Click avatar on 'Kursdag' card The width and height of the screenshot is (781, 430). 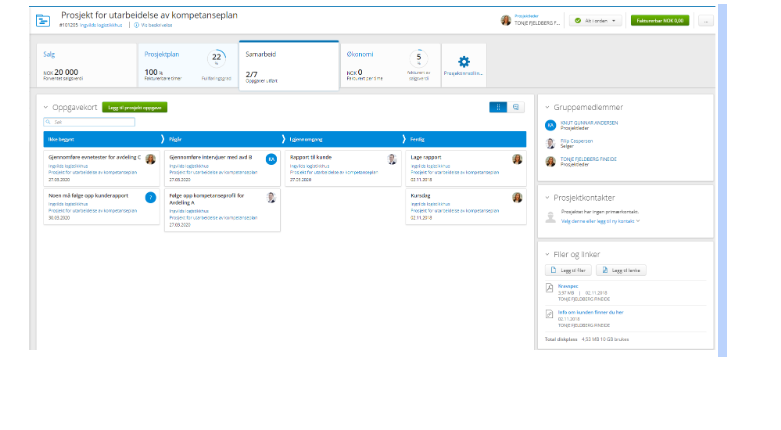[517, 198]
